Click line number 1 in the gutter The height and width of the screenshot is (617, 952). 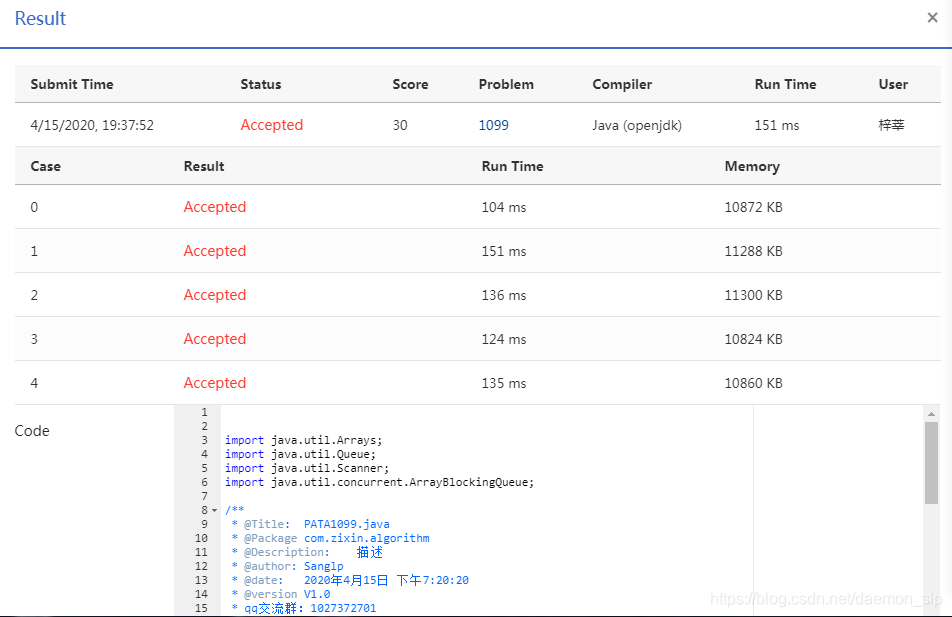(x=204, y=412)
